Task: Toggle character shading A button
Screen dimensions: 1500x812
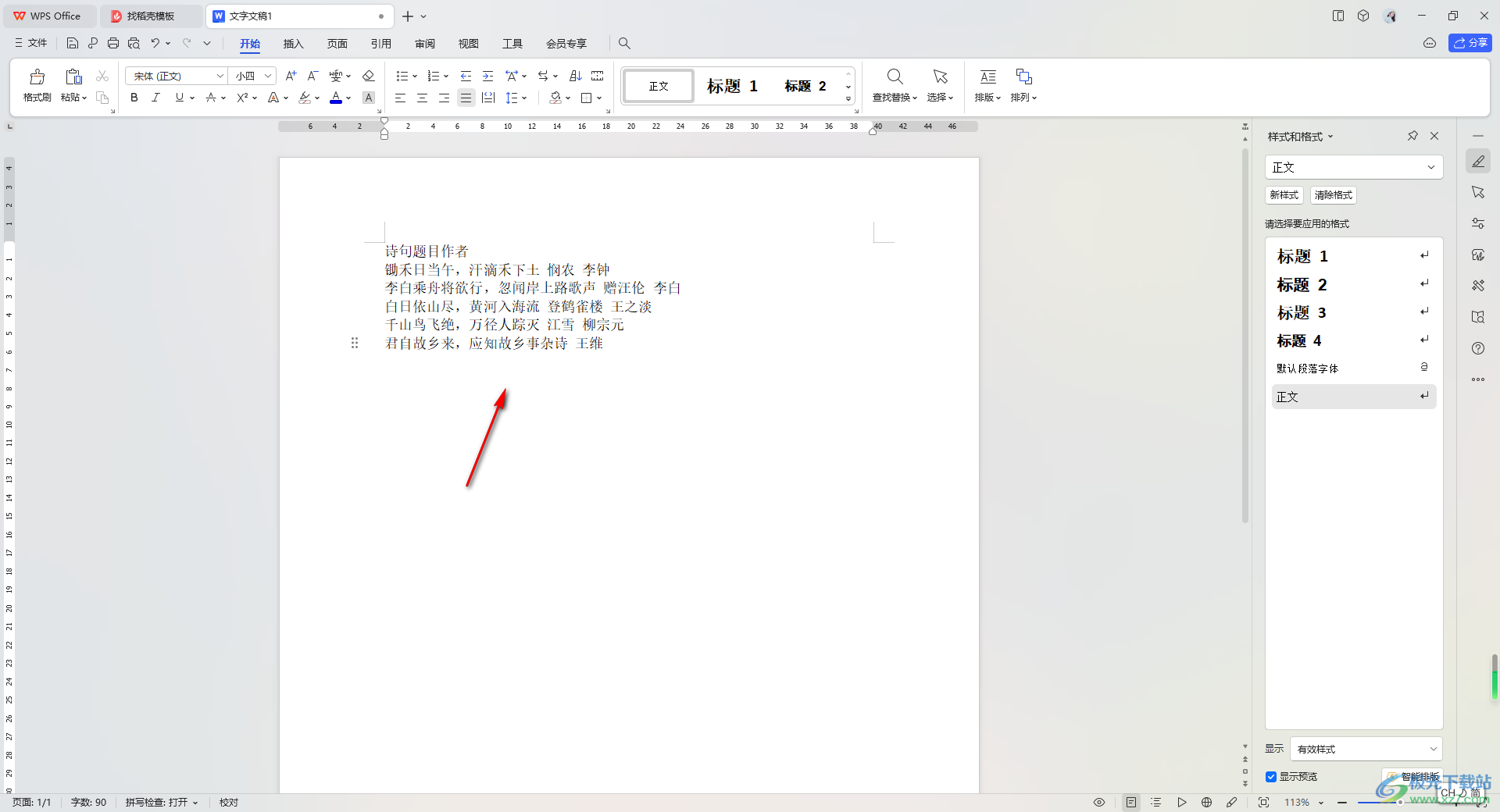Action: [369, 98]
